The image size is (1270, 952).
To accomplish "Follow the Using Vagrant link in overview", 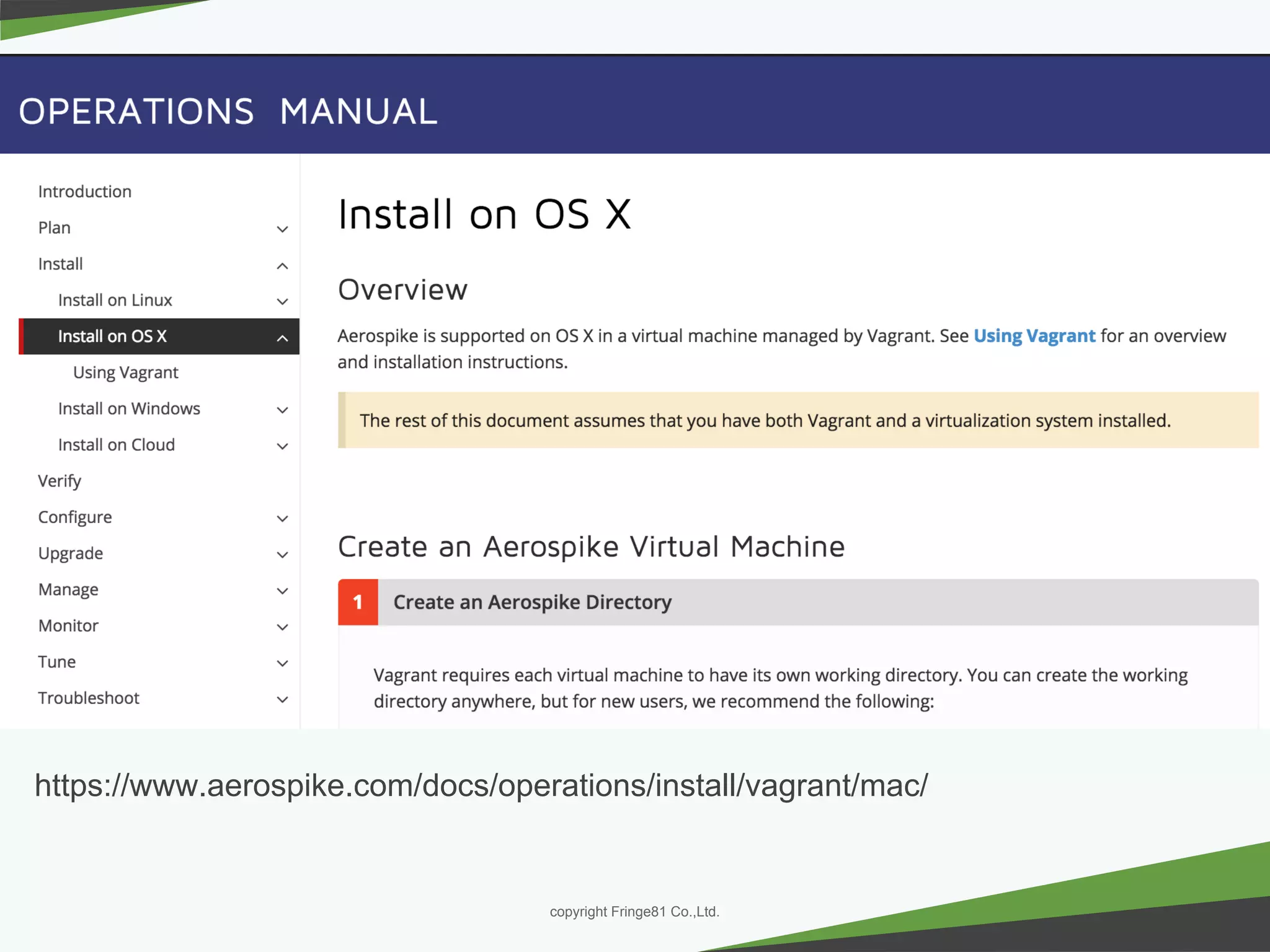I will [1034, 336].
